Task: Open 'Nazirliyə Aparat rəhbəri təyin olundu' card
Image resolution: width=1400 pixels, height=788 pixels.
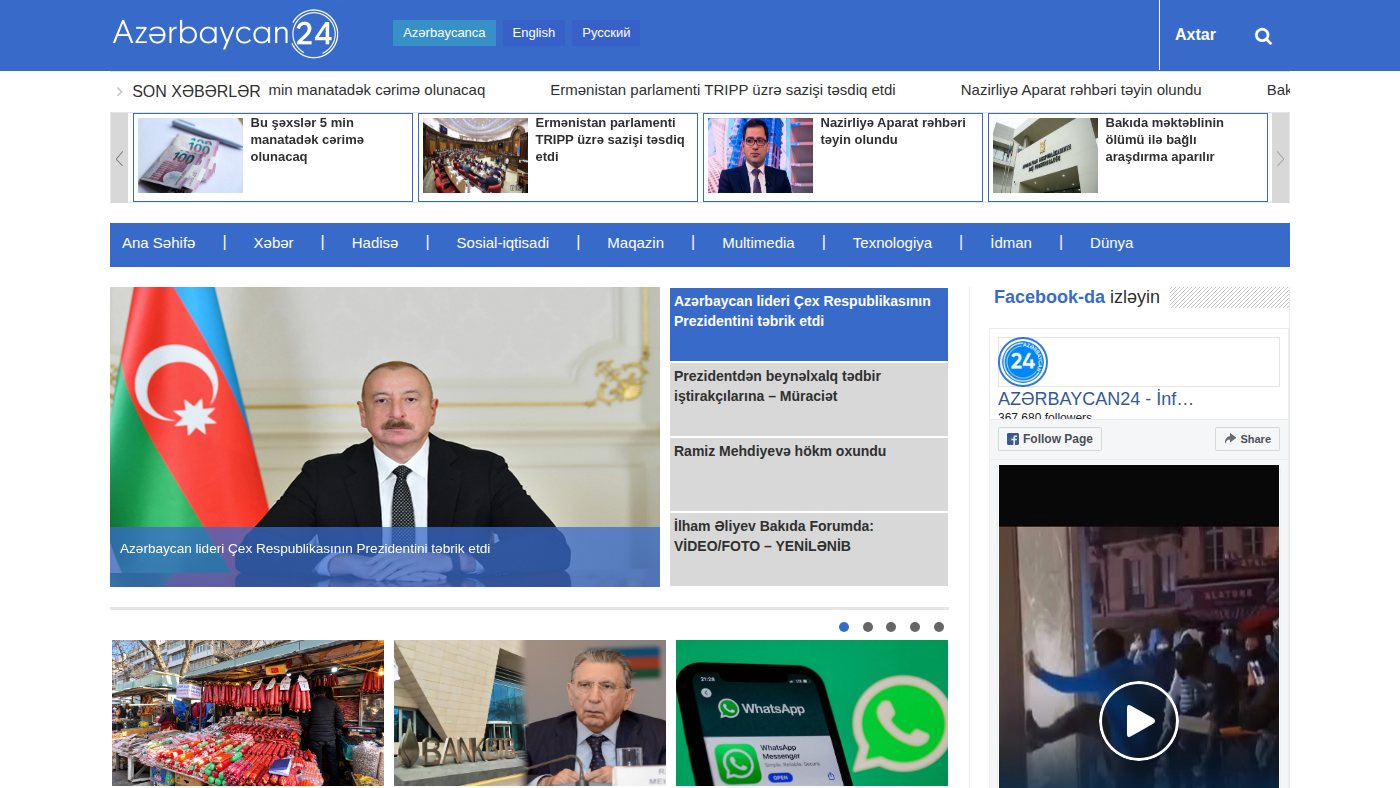Action: coord(843,157)
